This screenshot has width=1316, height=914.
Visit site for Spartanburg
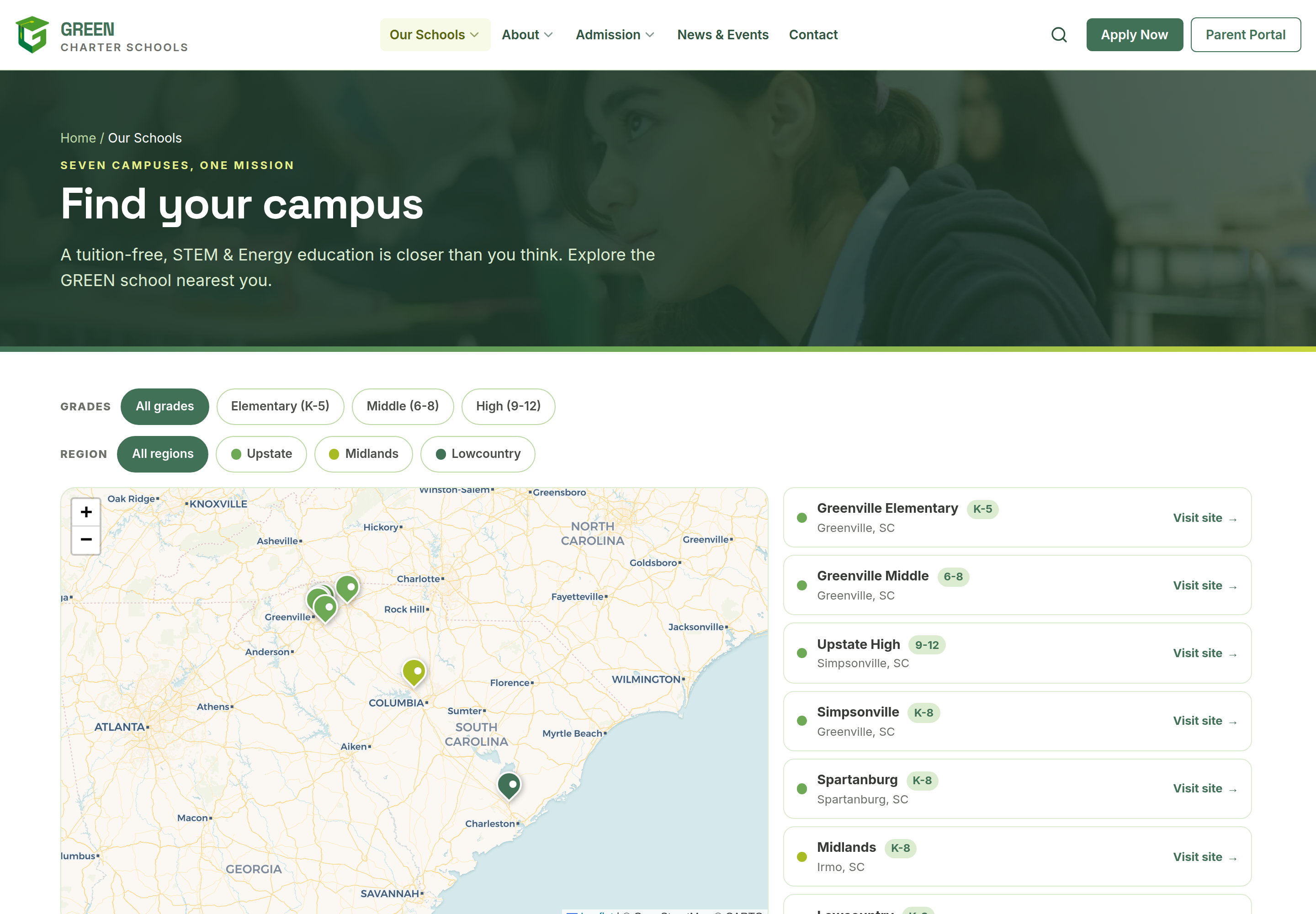point(1205,789)
